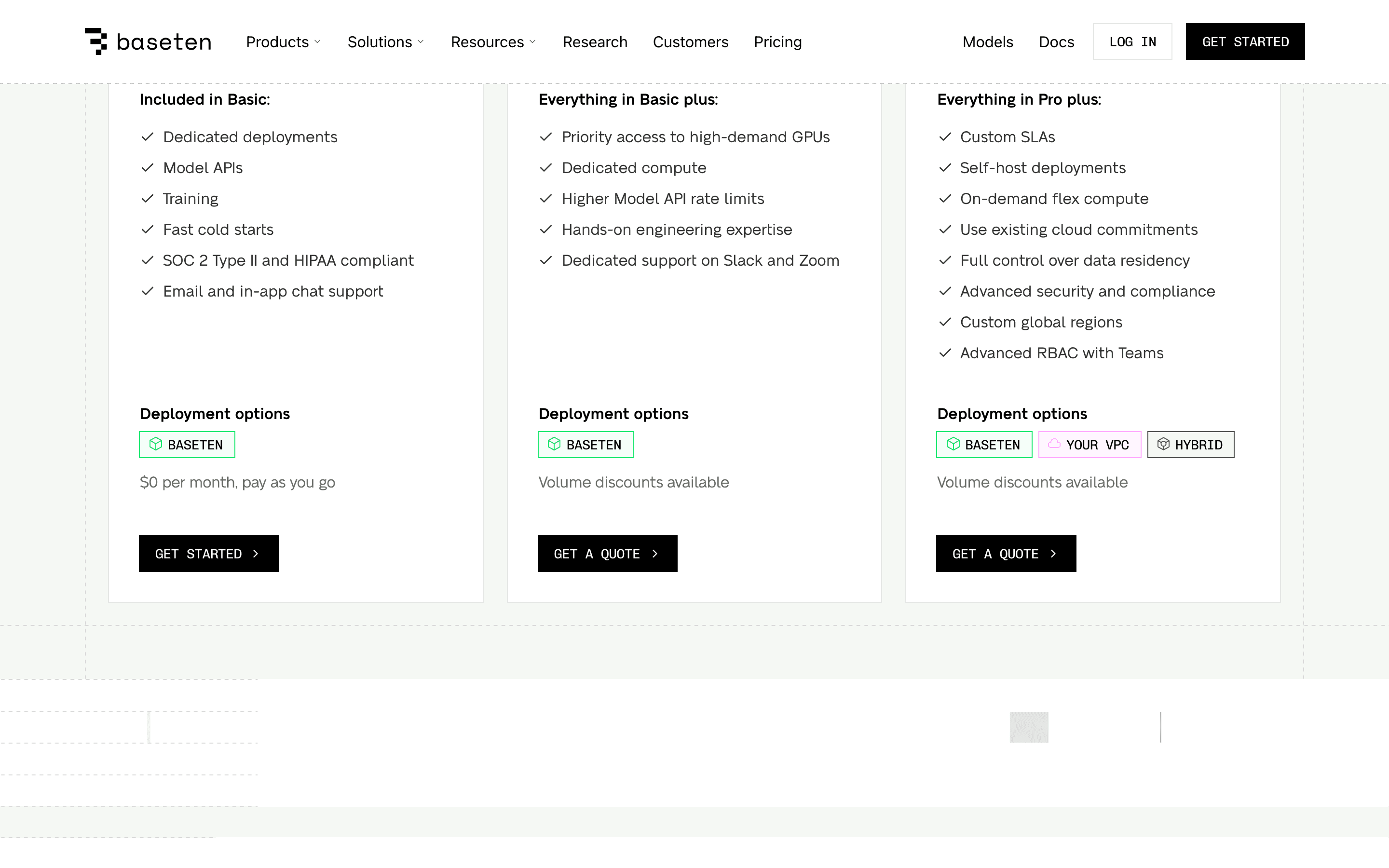Click 'SOC 2 Type II and HIPAA compliant' text
1389x868 pixels.
tap(288, 260)
